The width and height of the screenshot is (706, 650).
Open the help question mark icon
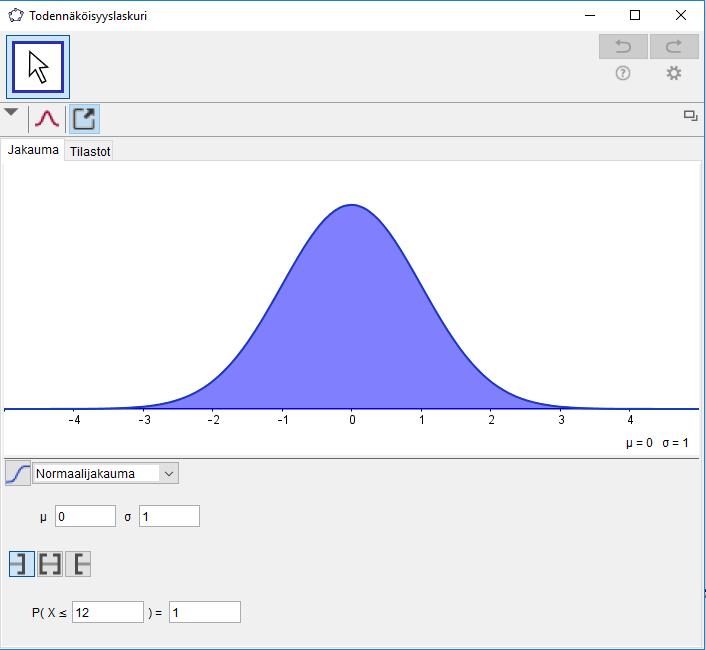coord(623,73)
